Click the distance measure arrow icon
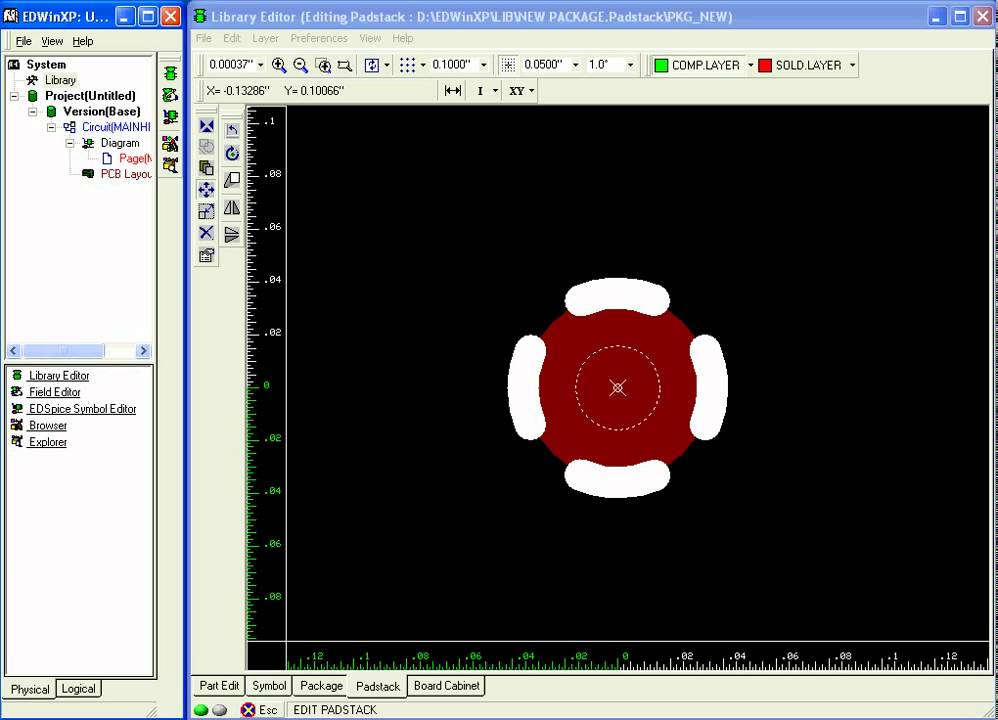The width and height of the screenshot is (998, 720). click(453, 90)
